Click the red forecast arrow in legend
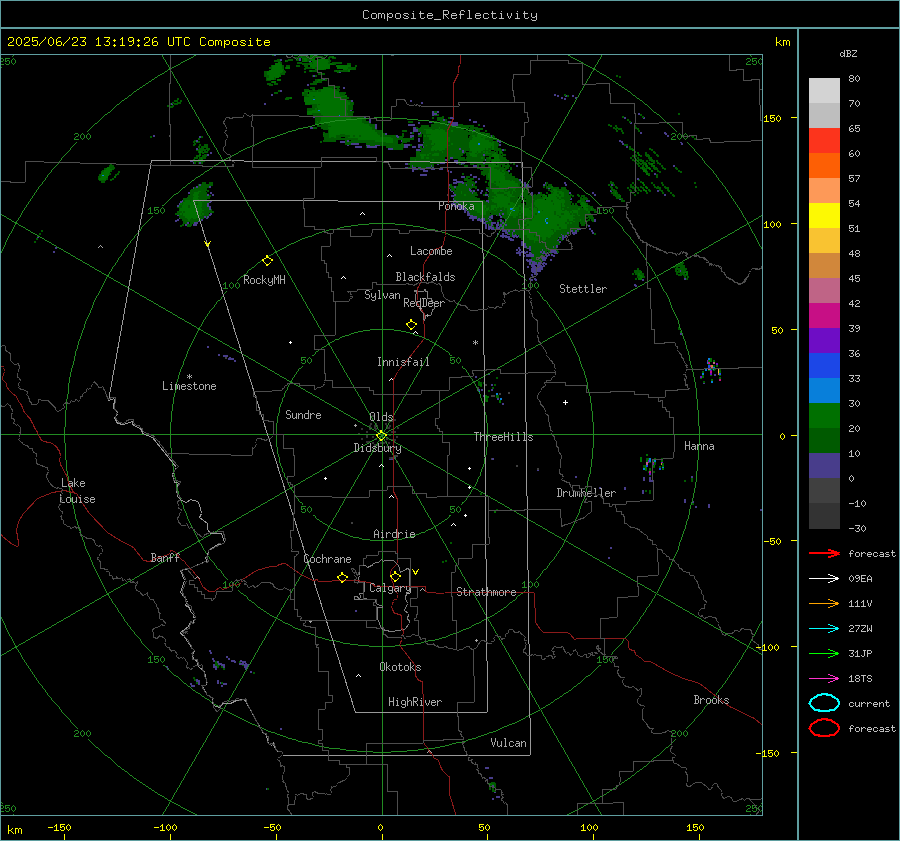This screenshot has height=841, width=900. coord(824,553)
